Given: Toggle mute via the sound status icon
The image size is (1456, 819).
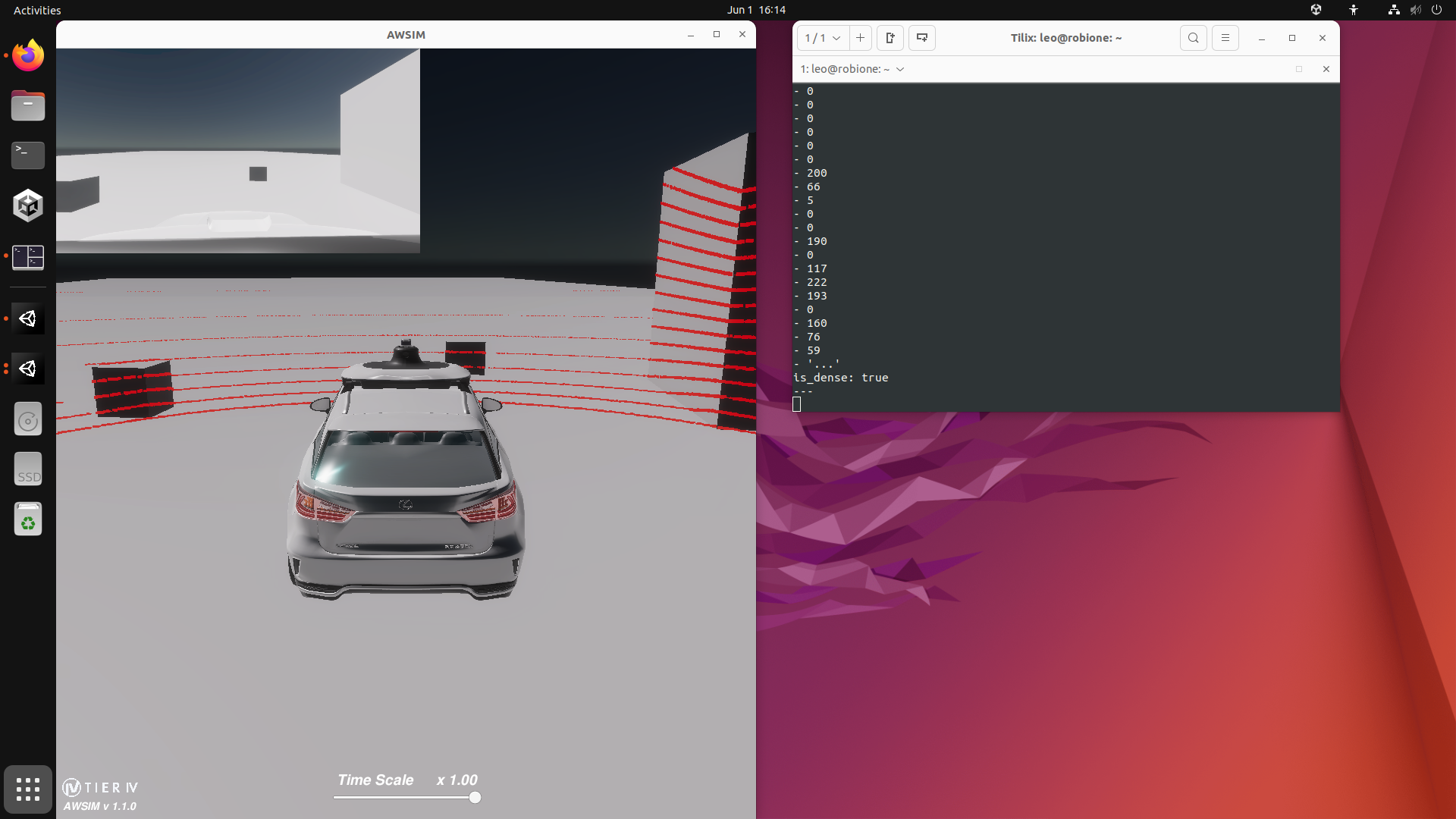Looking at the screenshot, I should click(1416, 10).
